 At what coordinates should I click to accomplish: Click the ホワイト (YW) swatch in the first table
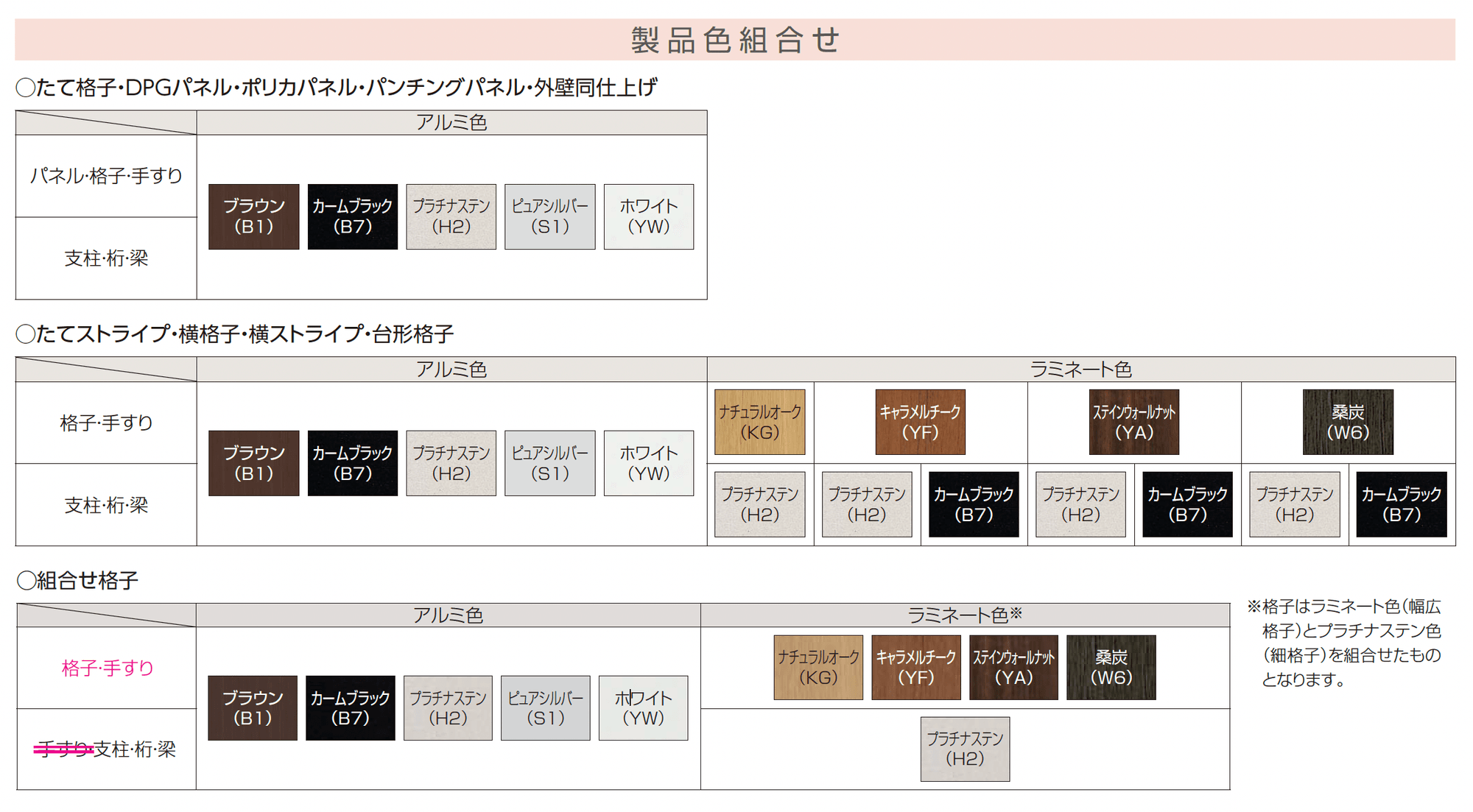(648, 216)
